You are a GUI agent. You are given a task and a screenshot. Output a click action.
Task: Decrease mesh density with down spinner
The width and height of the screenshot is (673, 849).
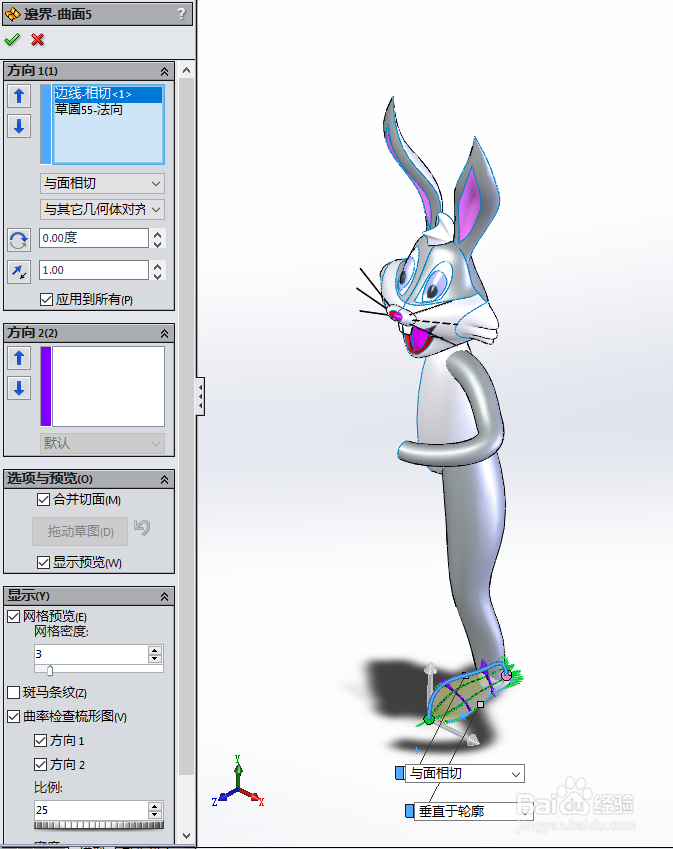[155, 658]
